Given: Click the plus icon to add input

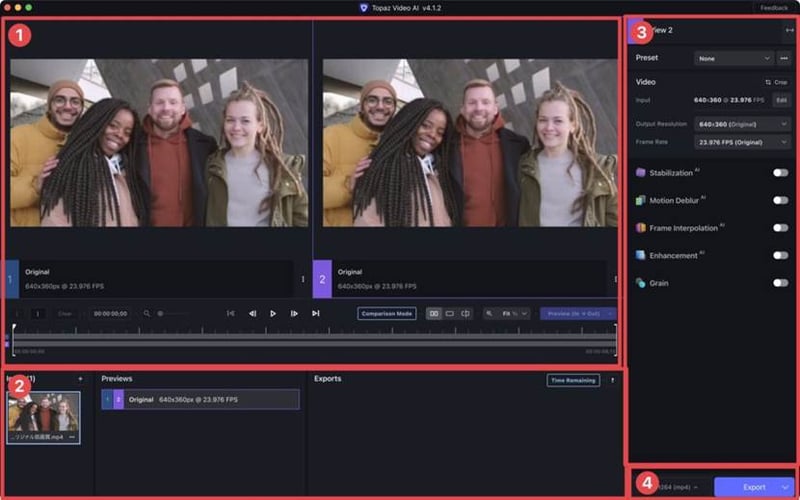Looking at the screenshot, I should (x=80, y=379).
